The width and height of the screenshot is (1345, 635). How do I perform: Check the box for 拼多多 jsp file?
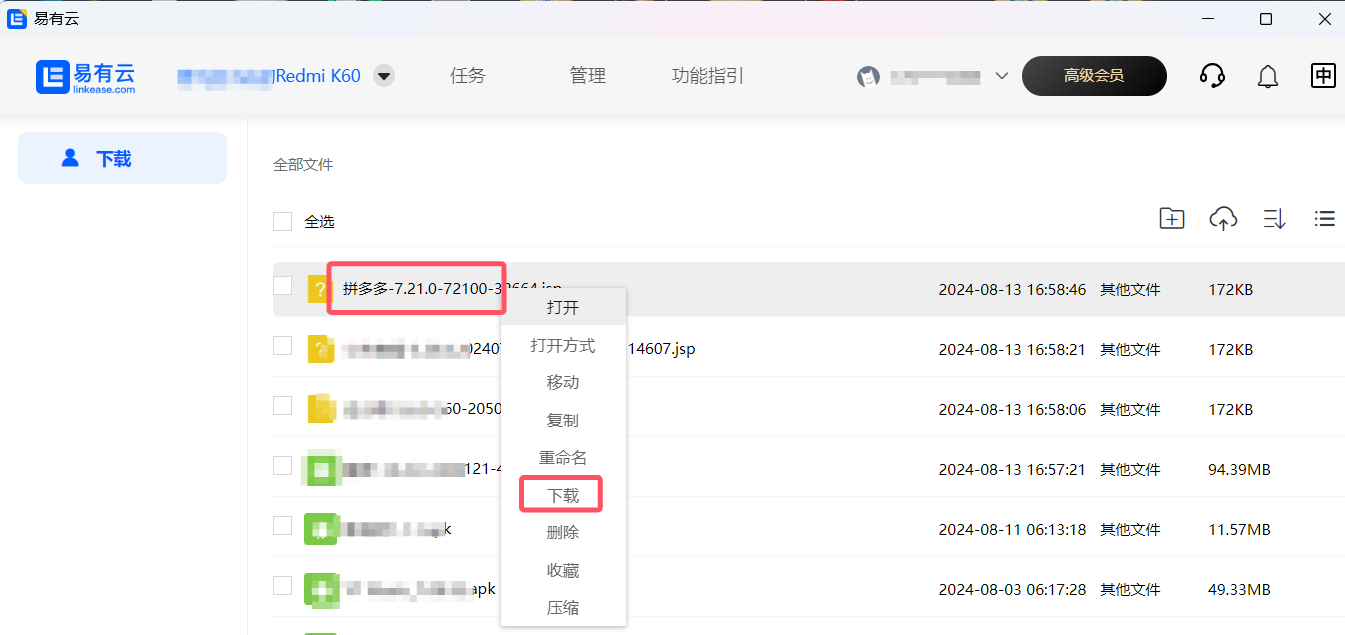[283, 286]
